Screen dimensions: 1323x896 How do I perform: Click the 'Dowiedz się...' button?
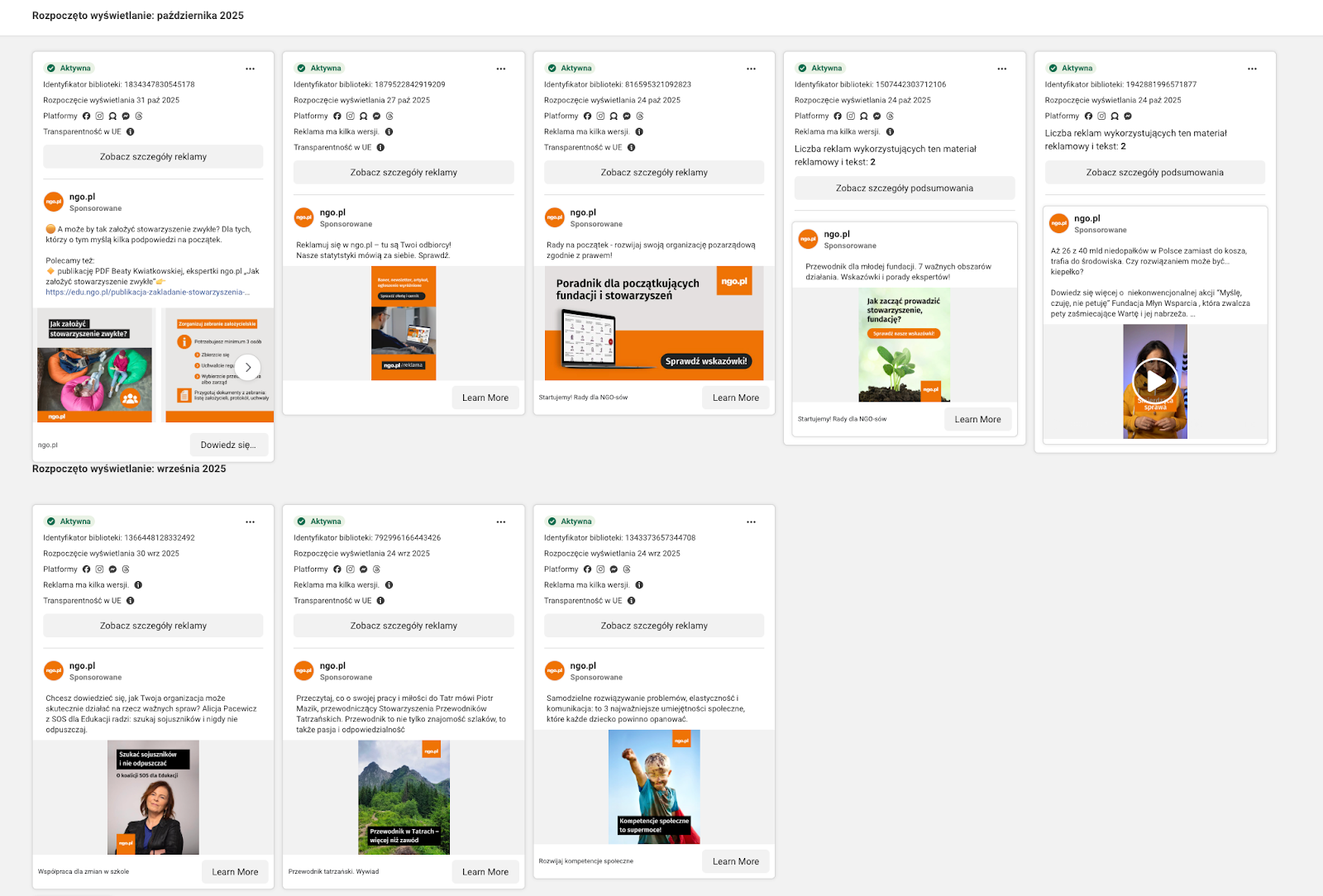[x=229, y=445]
